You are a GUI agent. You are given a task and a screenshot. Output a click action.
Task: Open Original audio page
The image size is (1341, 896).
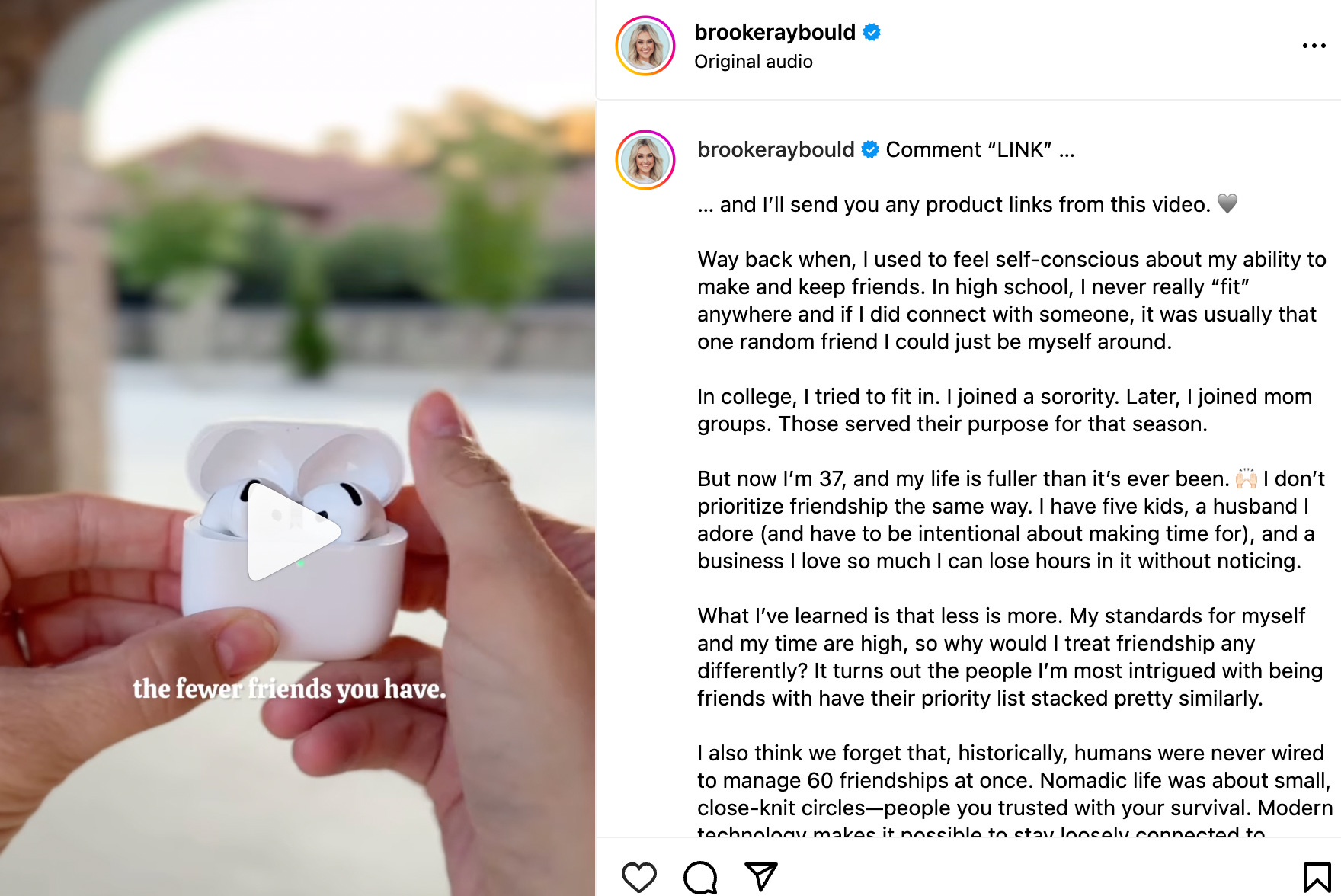pyautogui.click(x=753, y=62)
